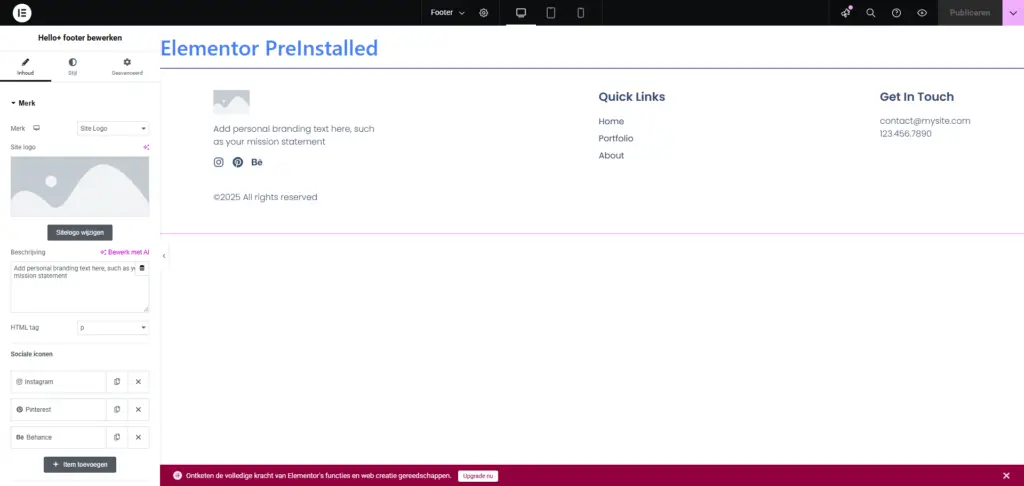The image size is (1024, 486).
Task: Select the personal branding description text
Action: click(294, 135)
